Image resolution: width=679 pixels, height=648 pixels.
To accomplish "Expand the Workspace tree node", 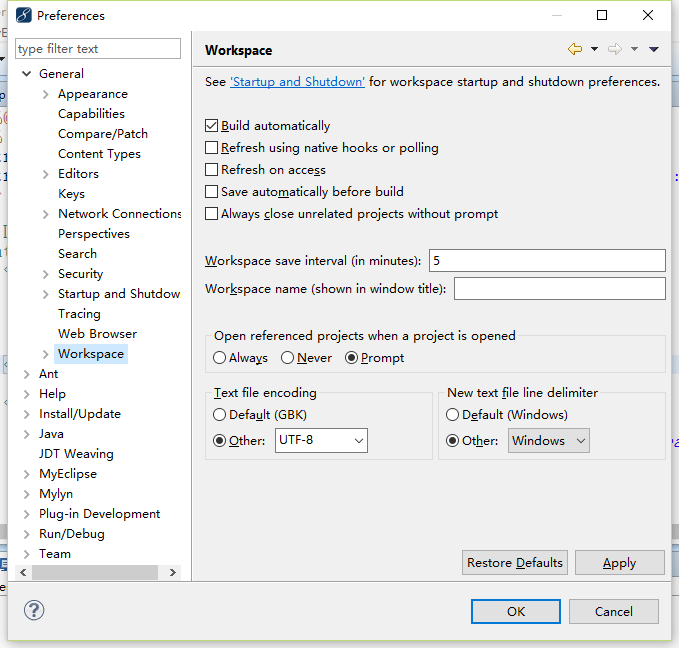I will pos(46,354).
